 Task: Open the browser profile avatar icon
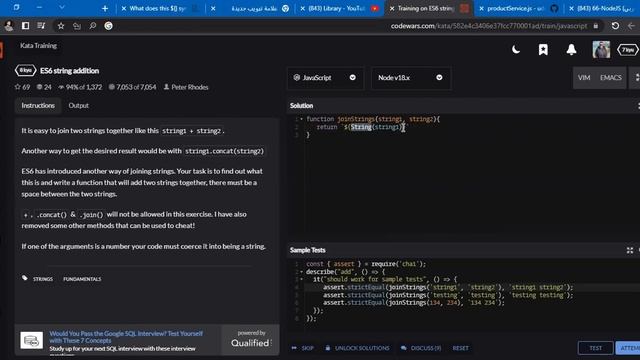click(9, 26)
